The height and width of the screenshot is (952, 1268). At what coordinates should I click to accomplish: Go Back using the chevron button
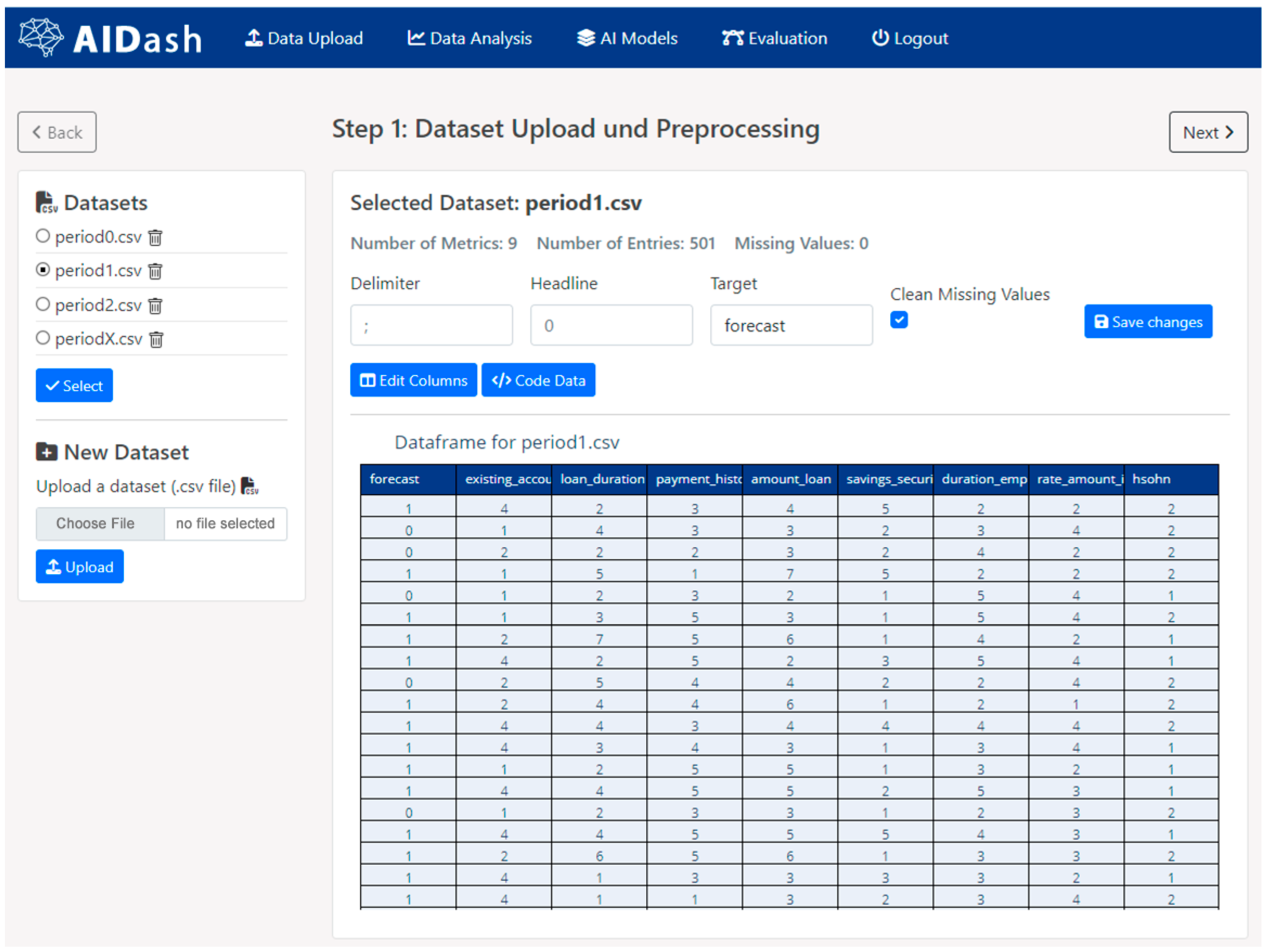click(57, 132)
